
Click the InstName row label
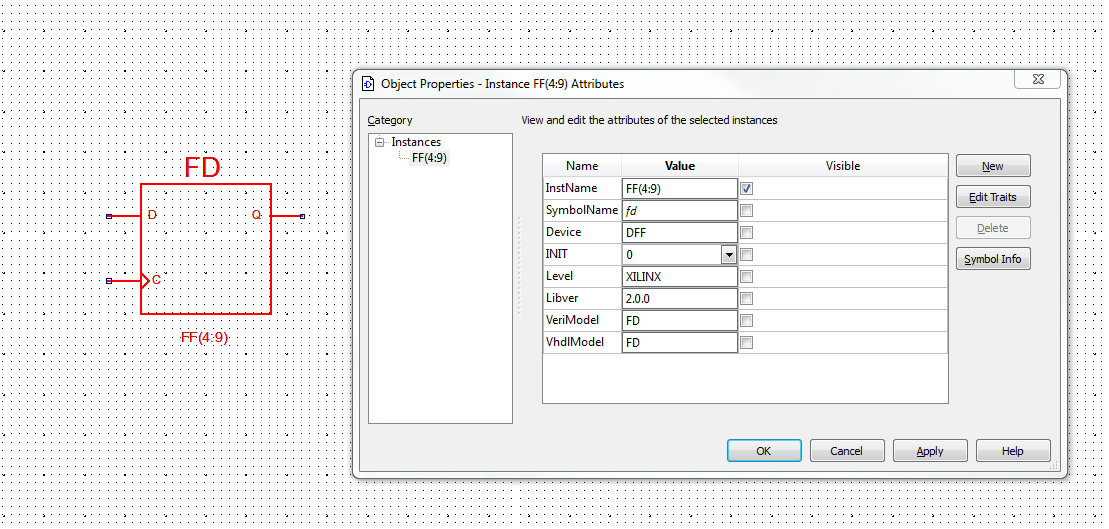pos(571,188)
